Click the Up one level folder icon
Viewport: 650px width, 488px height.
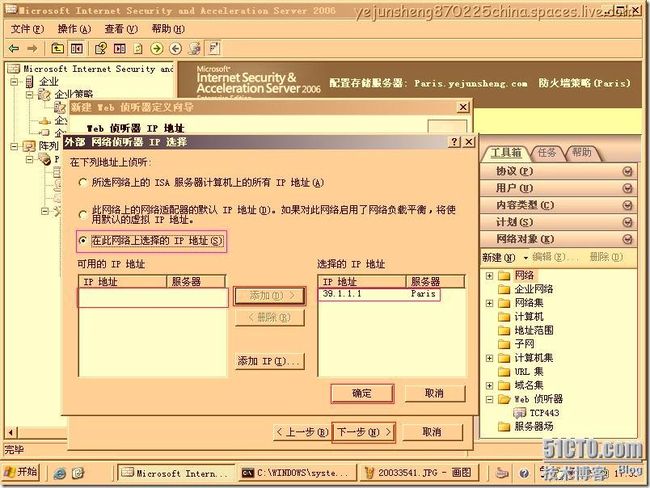pos(57,49)
